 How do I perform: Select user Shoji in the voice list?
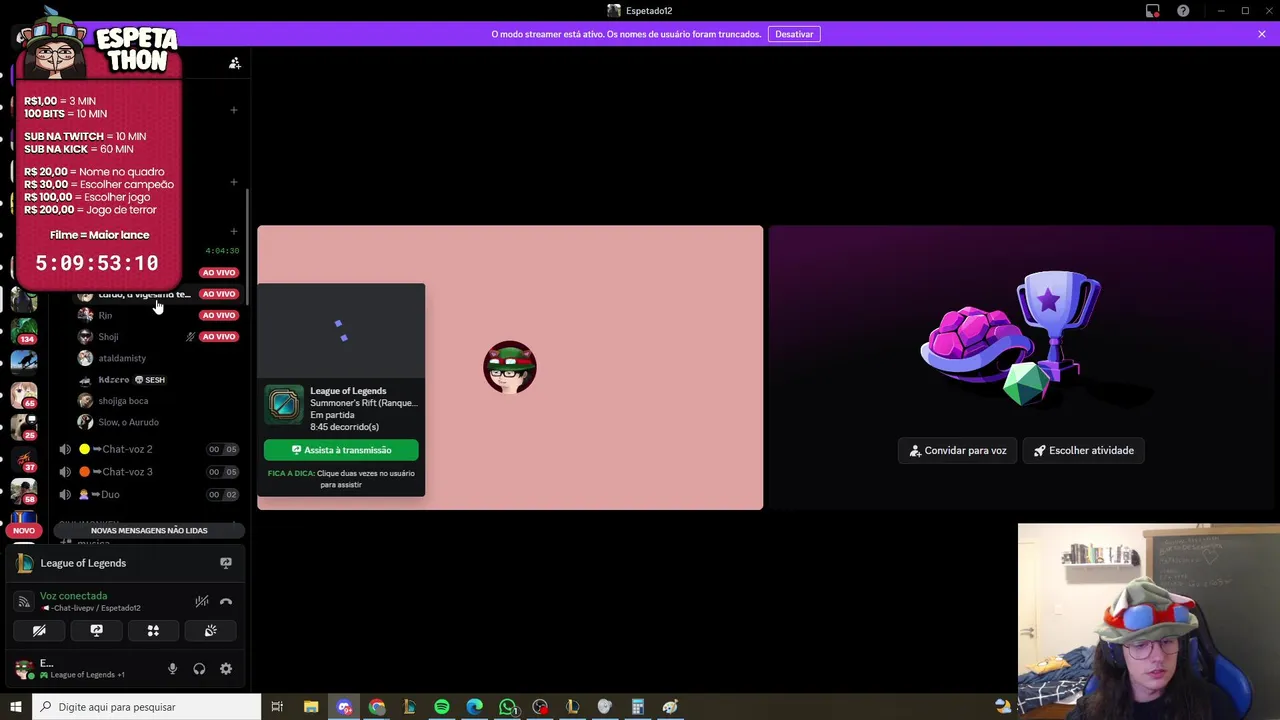point(108,337)
